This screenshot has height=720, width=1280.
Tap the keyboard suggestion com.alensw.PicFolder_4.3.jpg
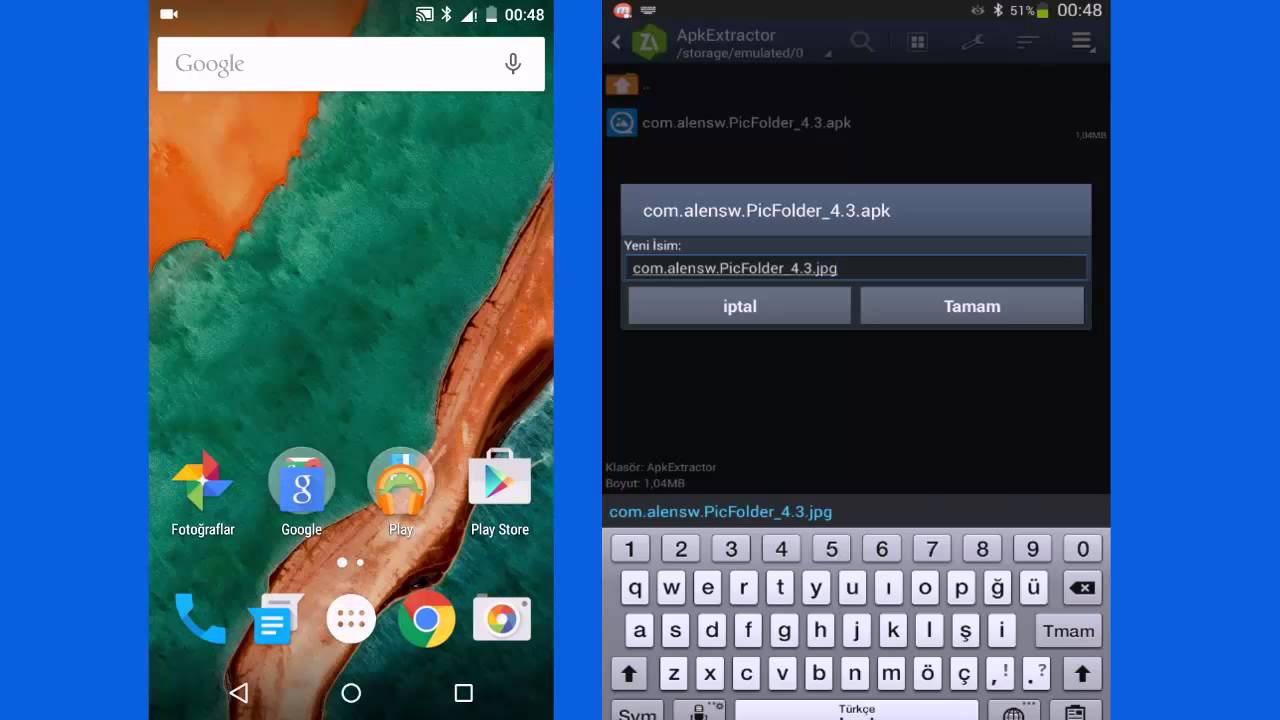tap(720, 512)
